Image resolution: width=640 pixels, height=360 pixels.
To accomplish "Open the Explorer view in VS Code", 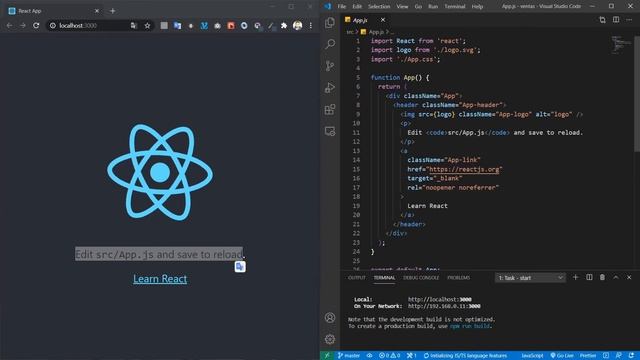I will [x=330, y=22].
